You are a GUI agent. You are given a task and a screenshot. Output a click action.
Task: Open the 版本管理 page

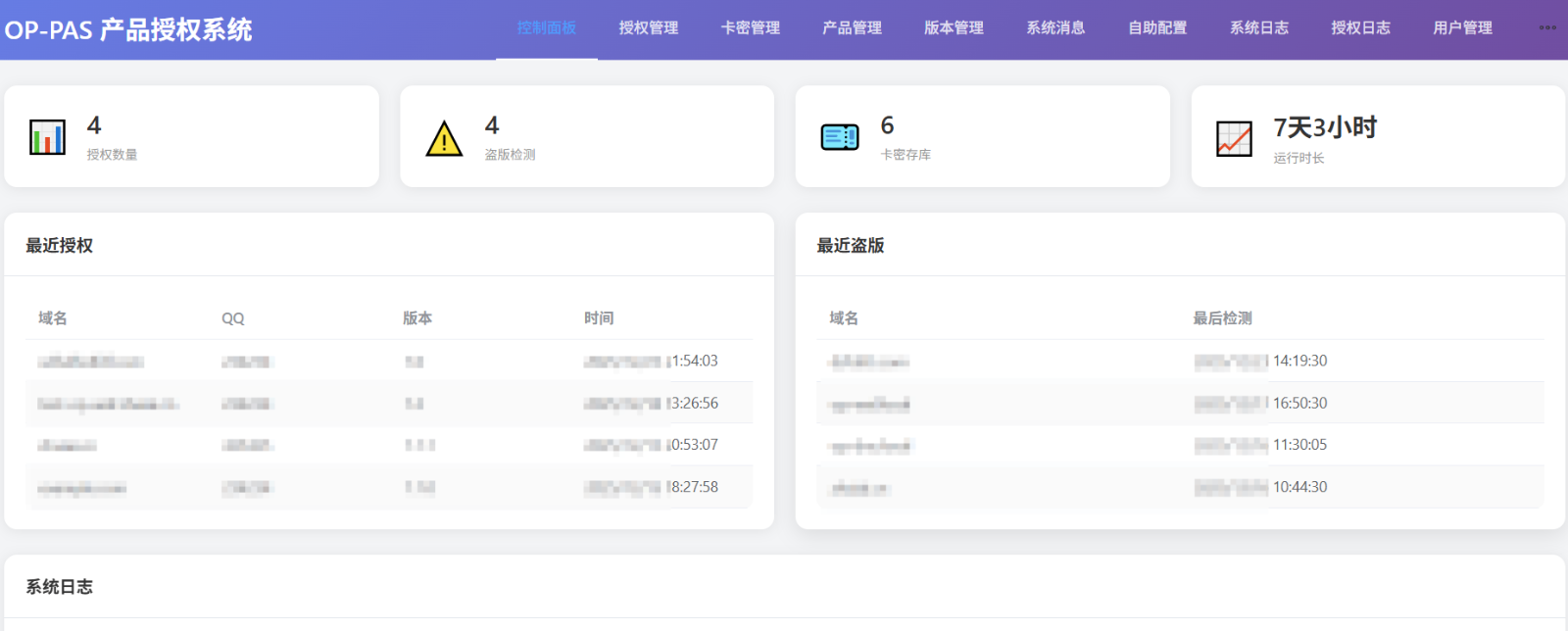pos(955,28)
